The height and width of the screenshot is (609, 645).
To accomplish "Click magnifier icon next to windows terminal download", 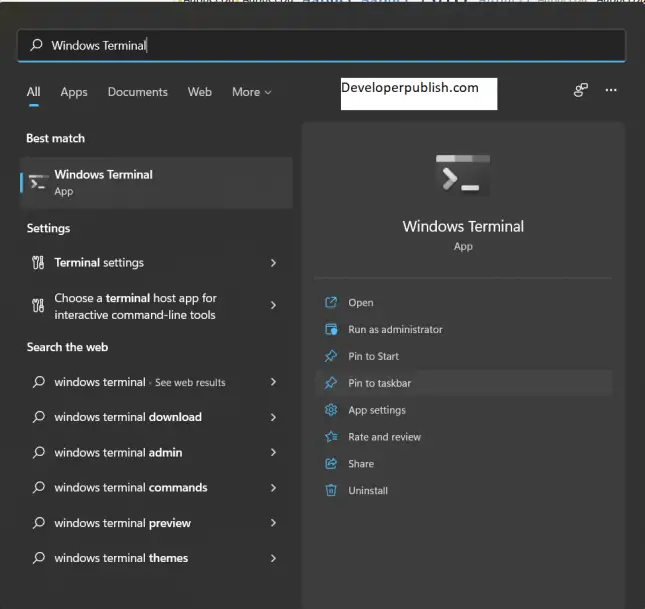I will tap(39, 417).
